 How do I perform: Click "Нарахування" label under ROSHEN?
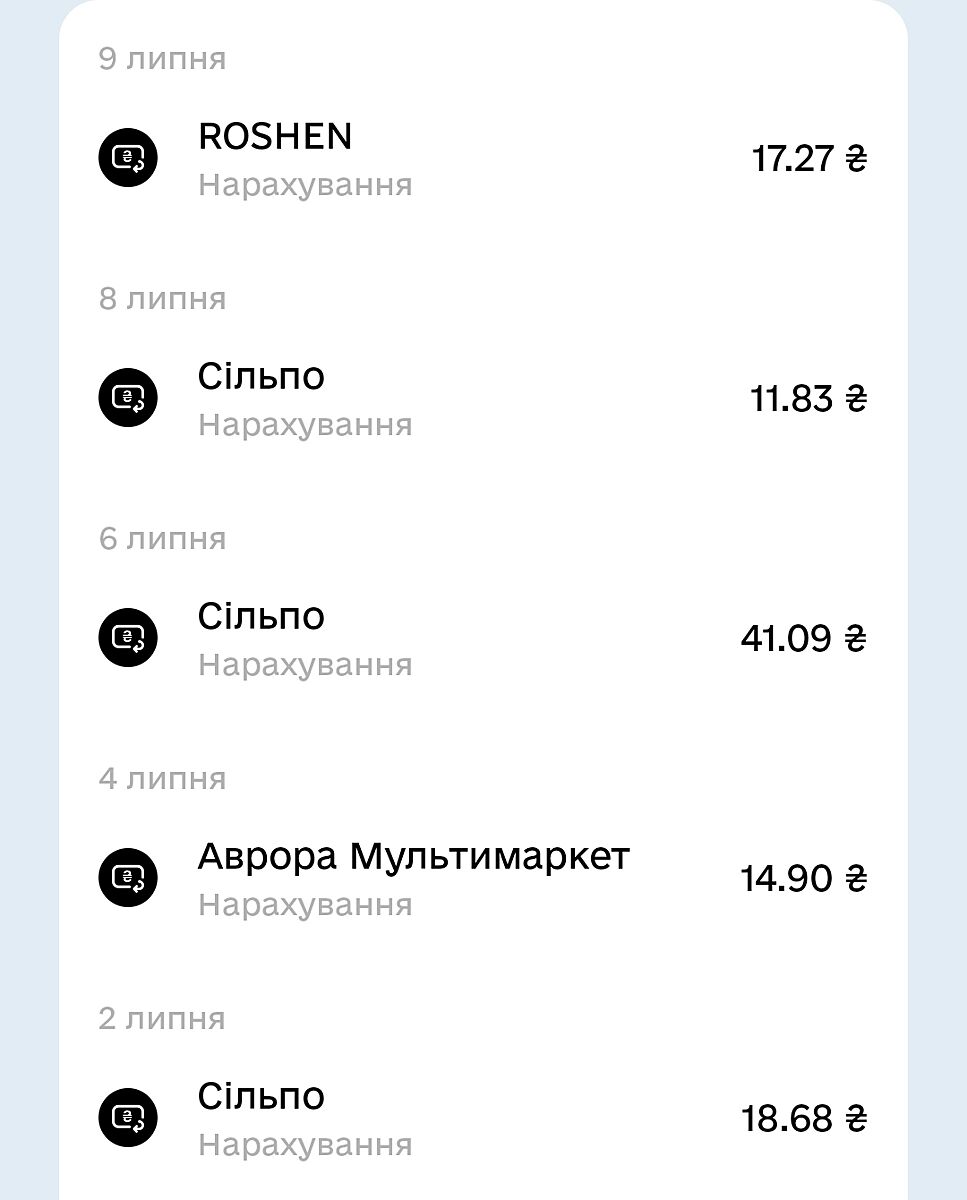point(305,185)
